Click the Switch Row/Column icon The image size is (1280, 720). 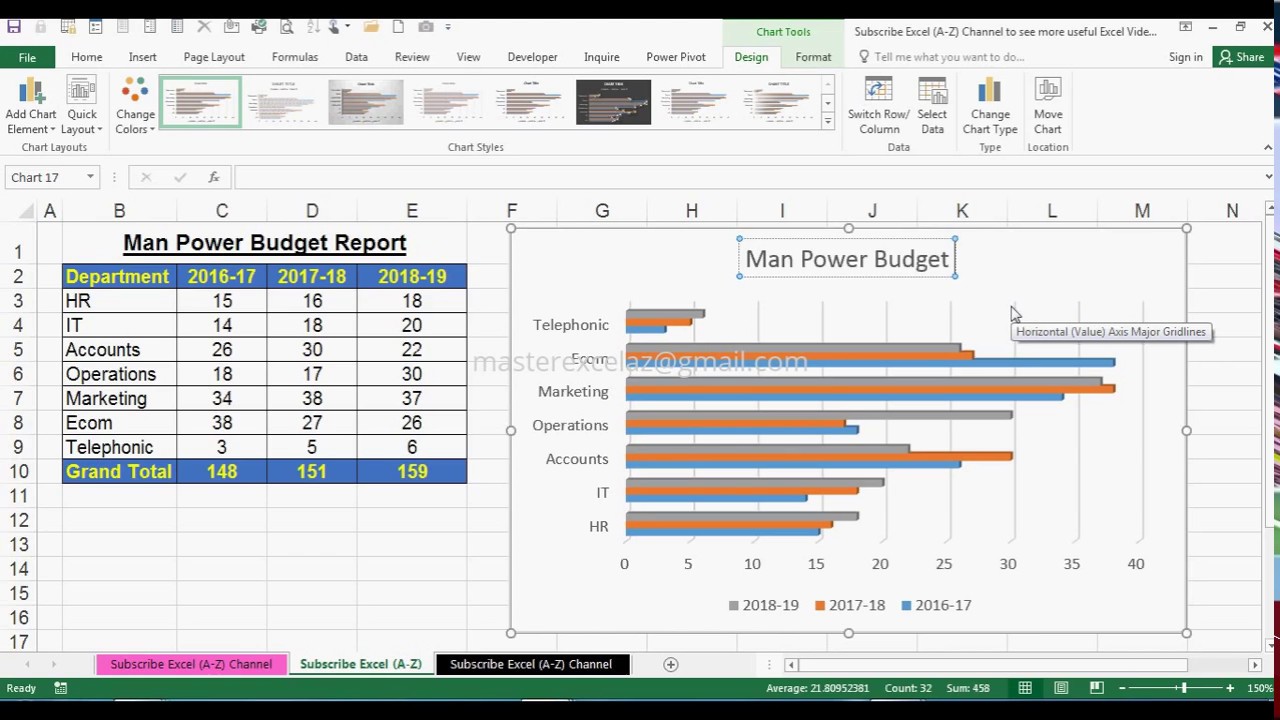(x=878, y=92)
